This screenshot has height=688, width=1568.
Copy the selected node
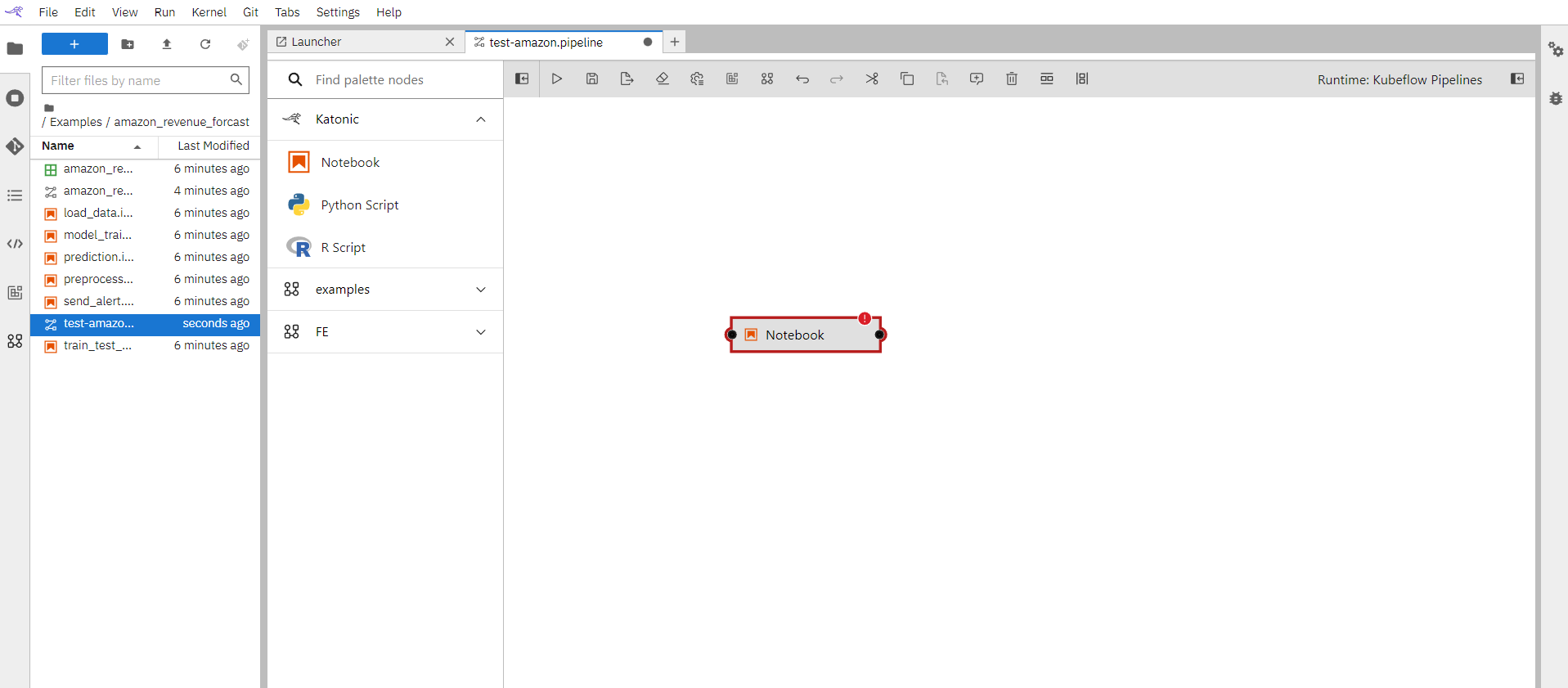point(907,79)
